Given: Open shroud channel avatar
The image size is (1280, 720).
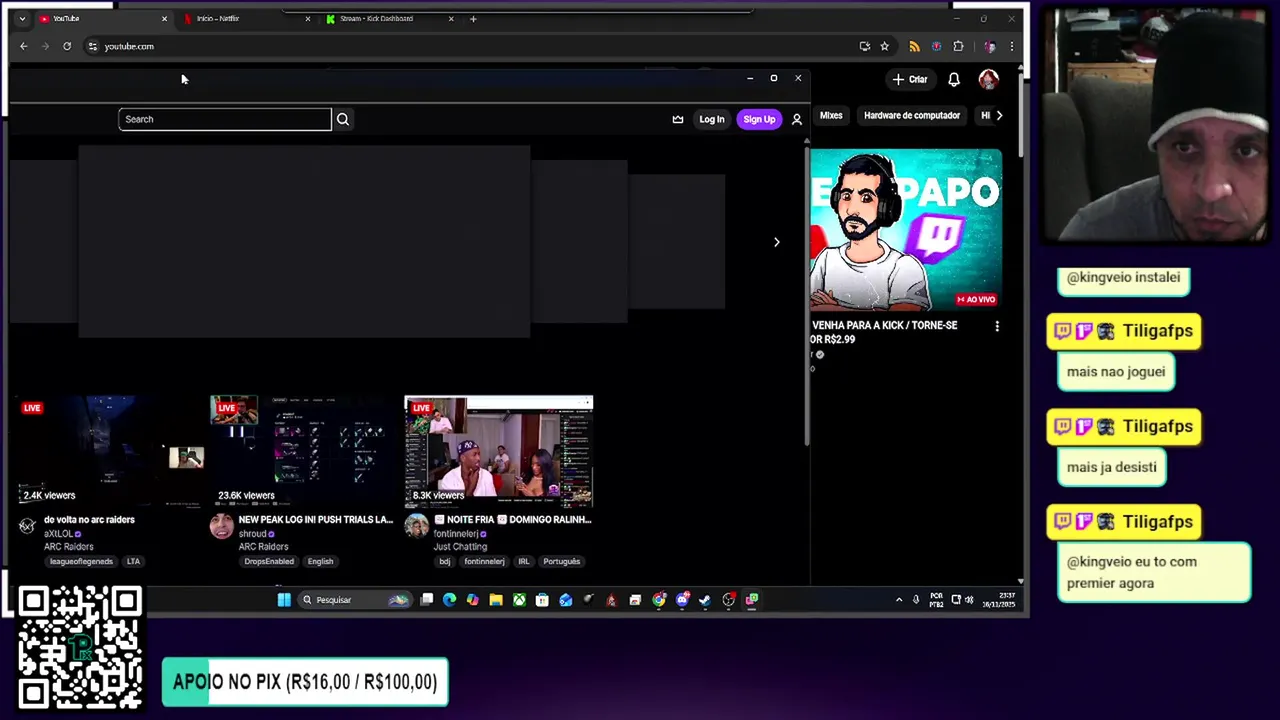Looking at the screenshot, I should (221, 526).
